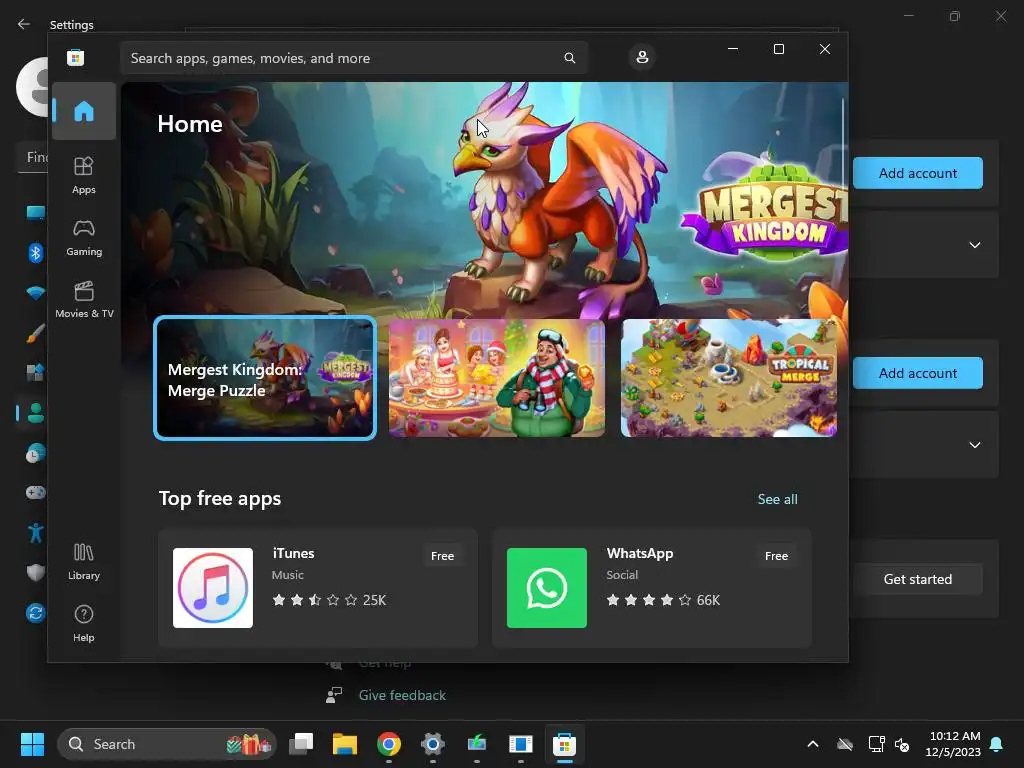Click the Microsoft Store logo icon
1024x768 pixels.
(x=76, y=57)
